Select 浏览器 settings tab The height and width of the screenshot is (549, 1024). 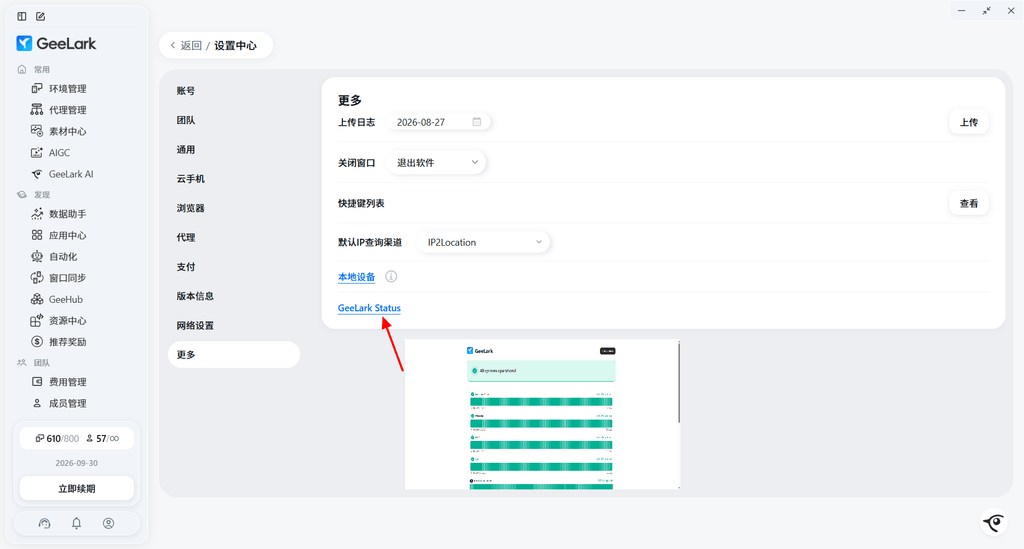tap(234, 208)
